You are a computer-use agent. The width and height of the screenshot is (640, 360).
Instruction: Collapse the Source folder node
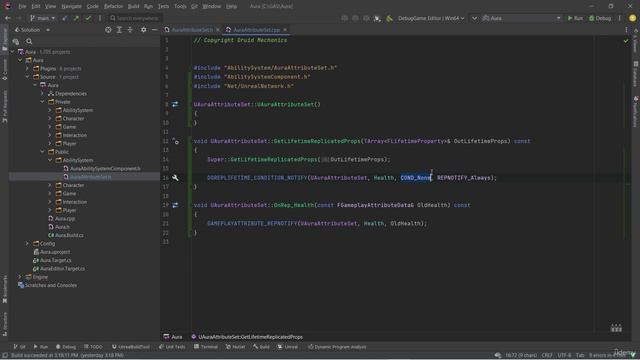[x=28, y=77]
